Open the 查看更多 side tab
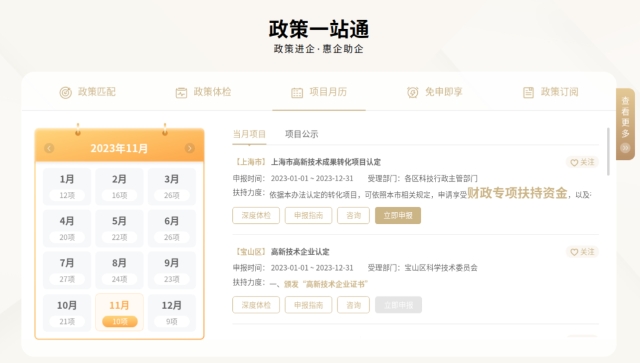This screenshot has height=363, width=640. pos(625,124)
